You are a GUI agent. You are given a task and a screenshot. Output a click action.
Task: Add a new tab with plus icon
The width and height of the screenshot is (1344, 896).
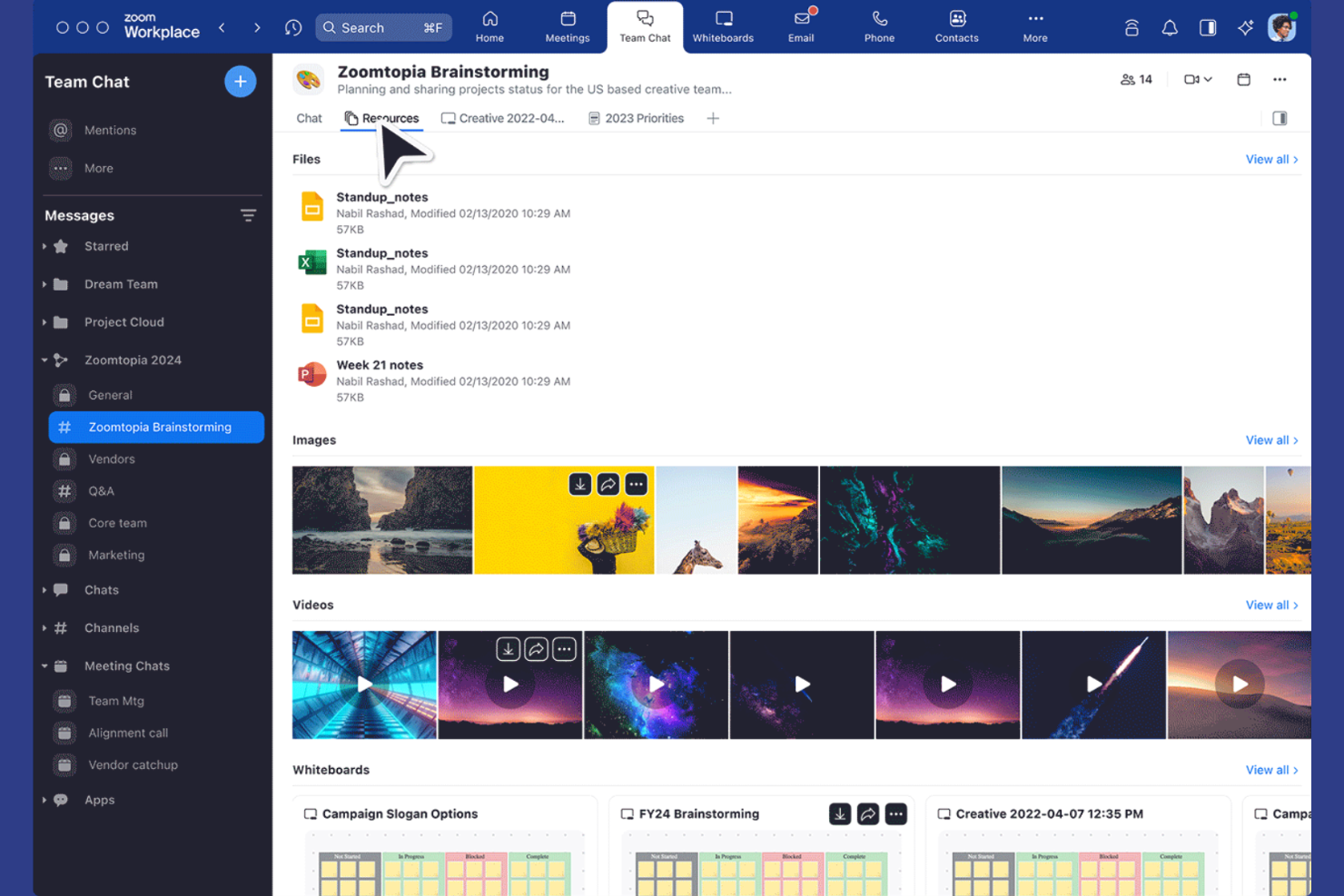(x=713, y=118)
